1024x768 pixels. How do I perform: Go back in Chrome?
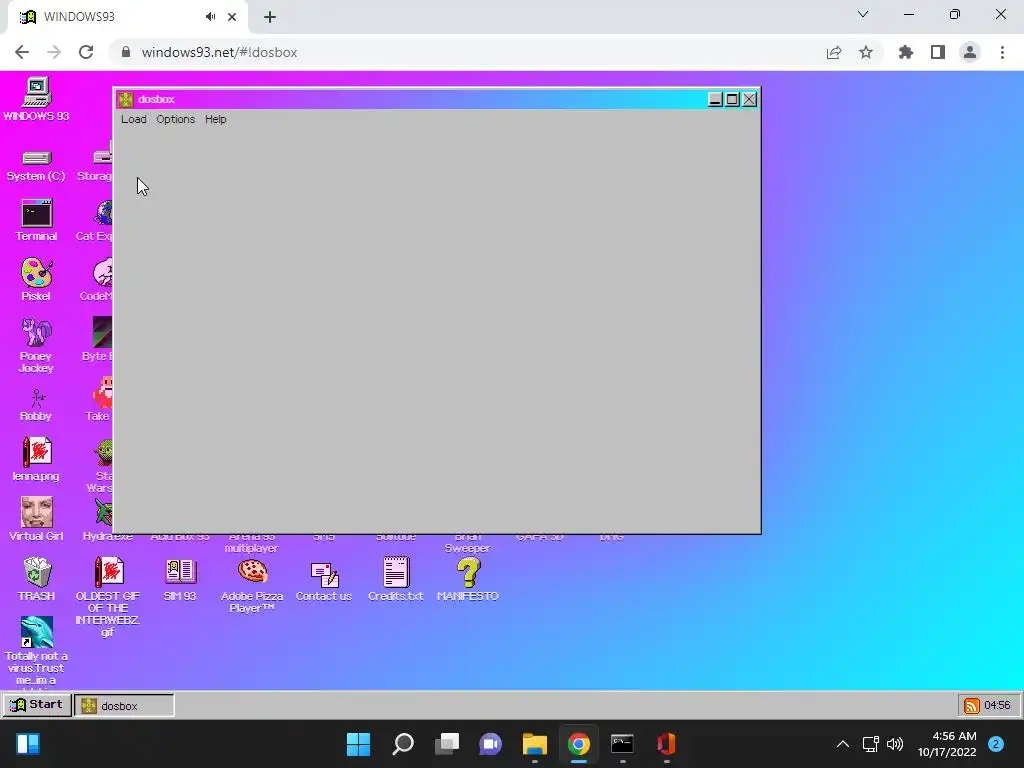point(22,52)
